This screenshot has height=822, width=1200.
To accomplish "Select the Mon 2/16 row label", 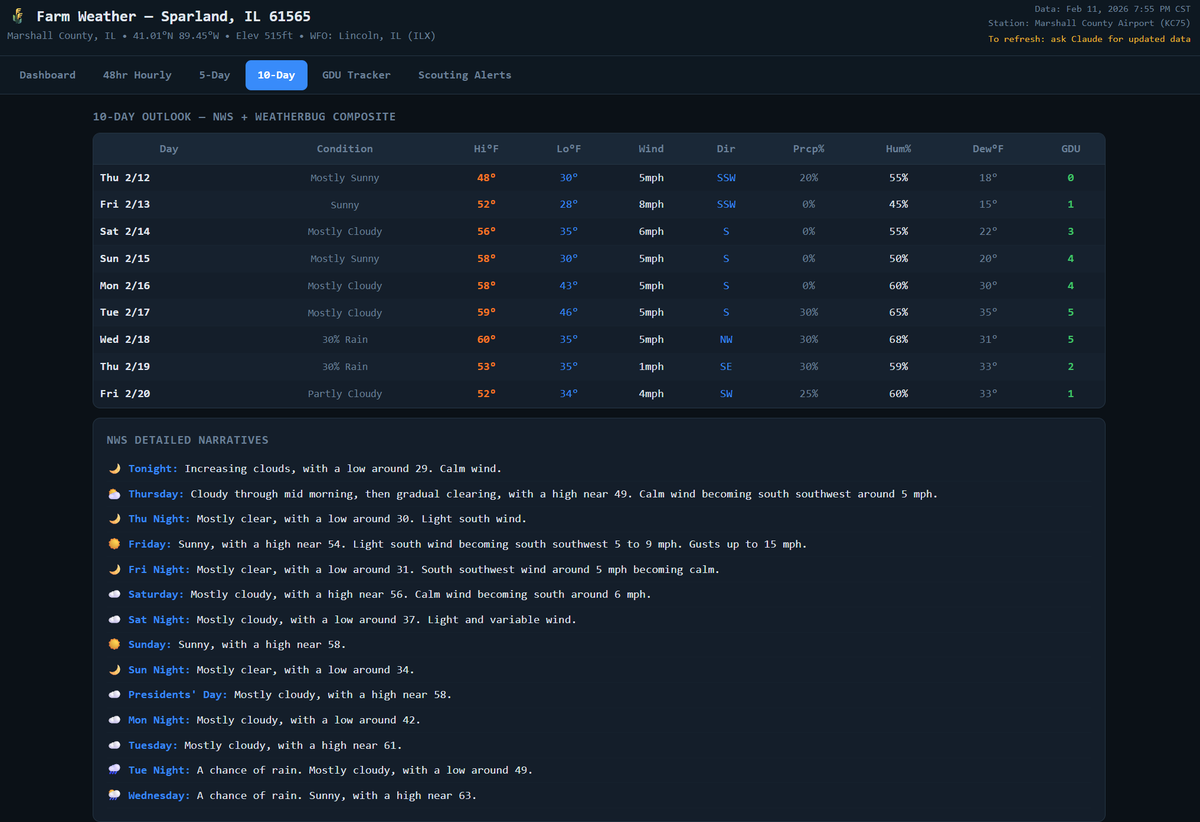I will tap(125, 286).
